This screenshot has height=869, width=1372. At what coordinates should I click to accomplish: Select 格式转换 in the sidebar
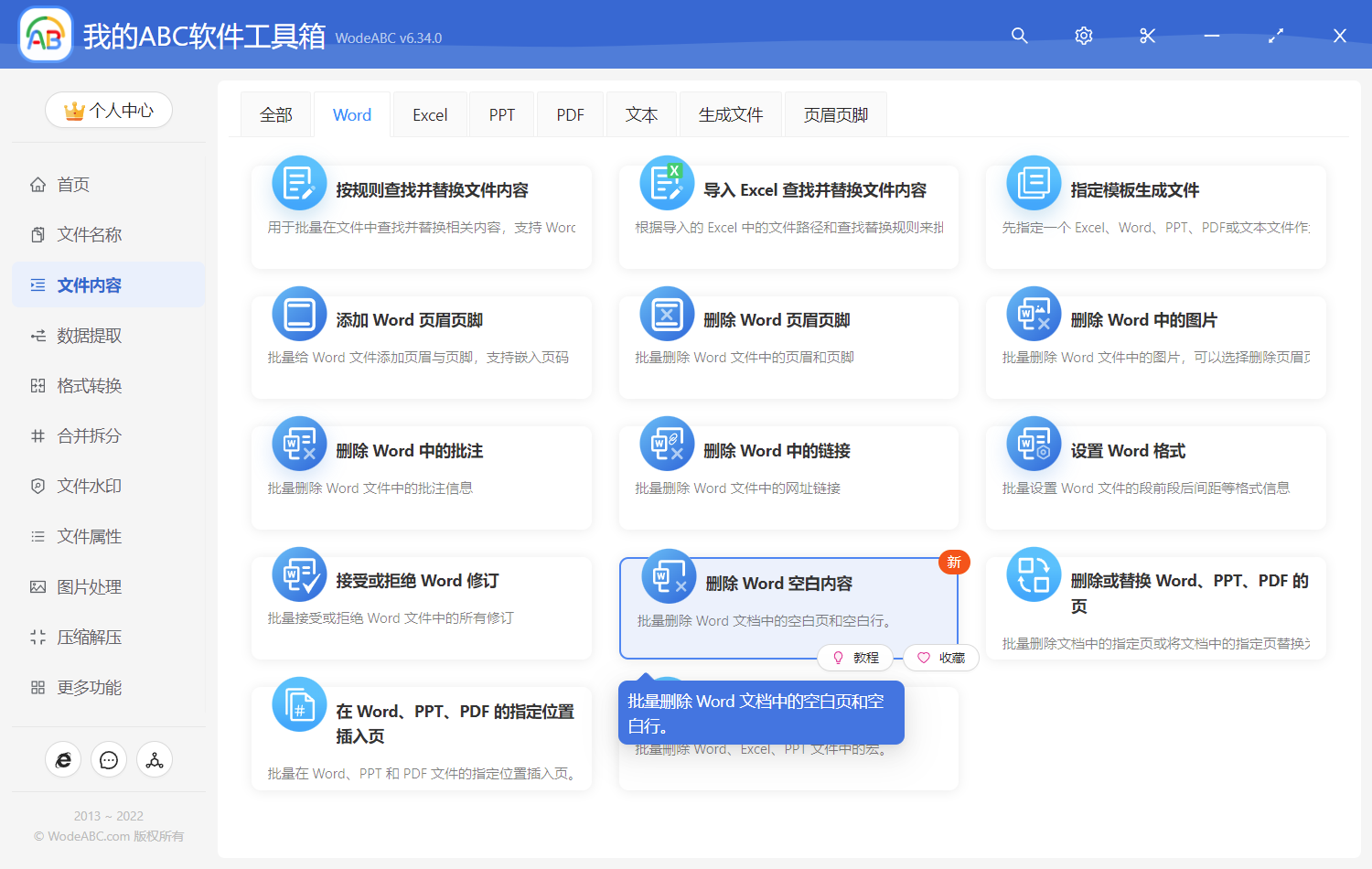87,385
